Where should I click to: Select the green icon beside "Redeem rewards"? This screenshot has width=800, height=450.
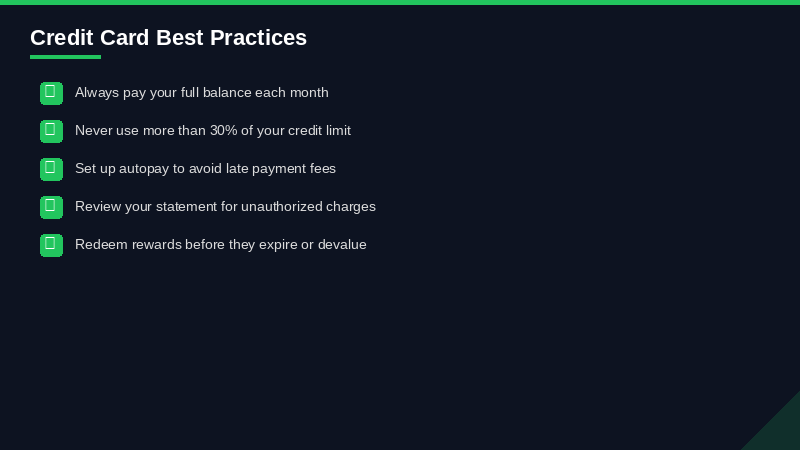tap(51, 245)
